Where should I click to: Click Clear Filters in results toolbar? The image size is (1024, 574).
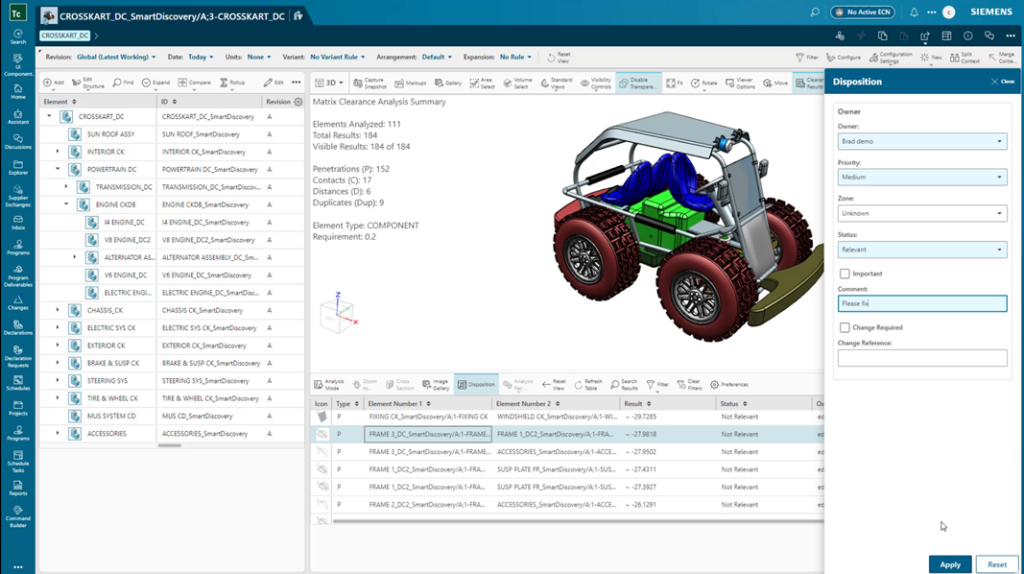point(690,385)
